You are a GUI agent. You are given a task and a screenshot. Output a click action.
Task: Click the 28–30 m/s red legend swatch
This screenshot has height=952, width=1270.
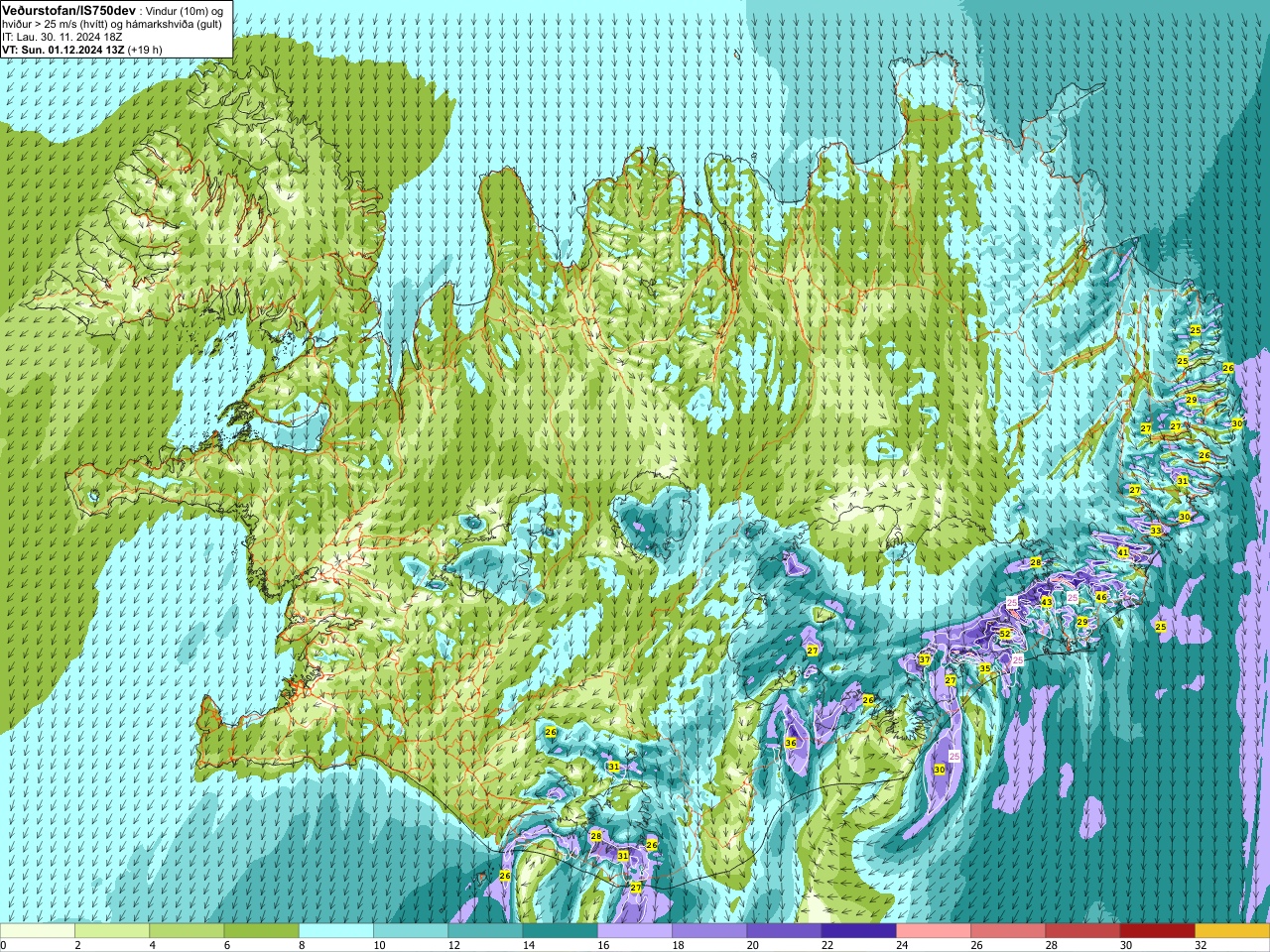point(1082,931)
